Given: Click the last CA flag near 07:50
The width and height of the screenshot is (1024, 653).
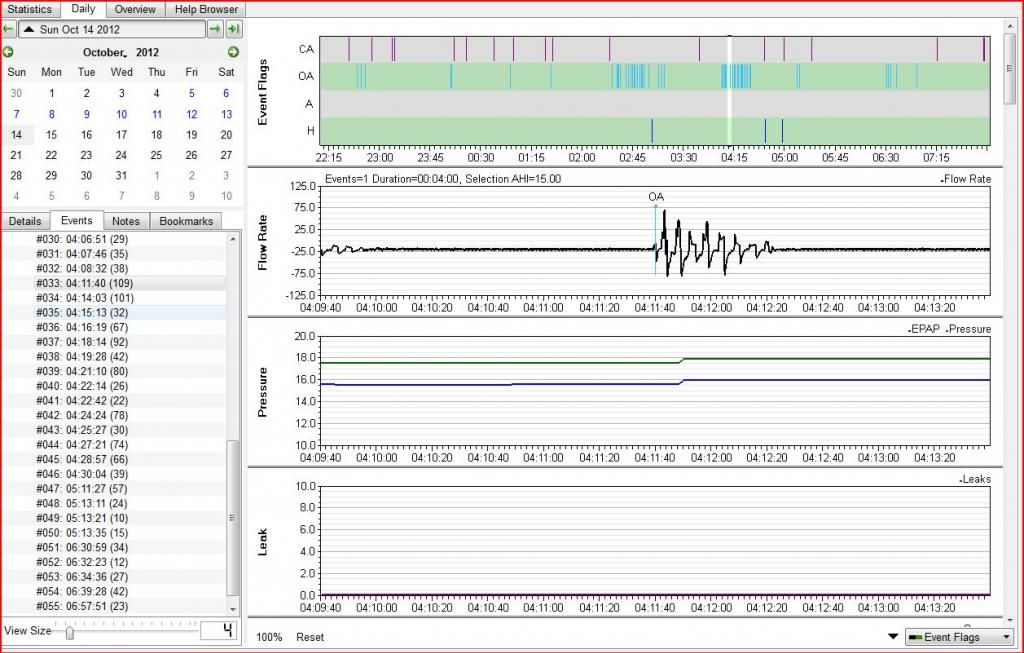Looking at the screenshot, I should (x=984, y=49).
